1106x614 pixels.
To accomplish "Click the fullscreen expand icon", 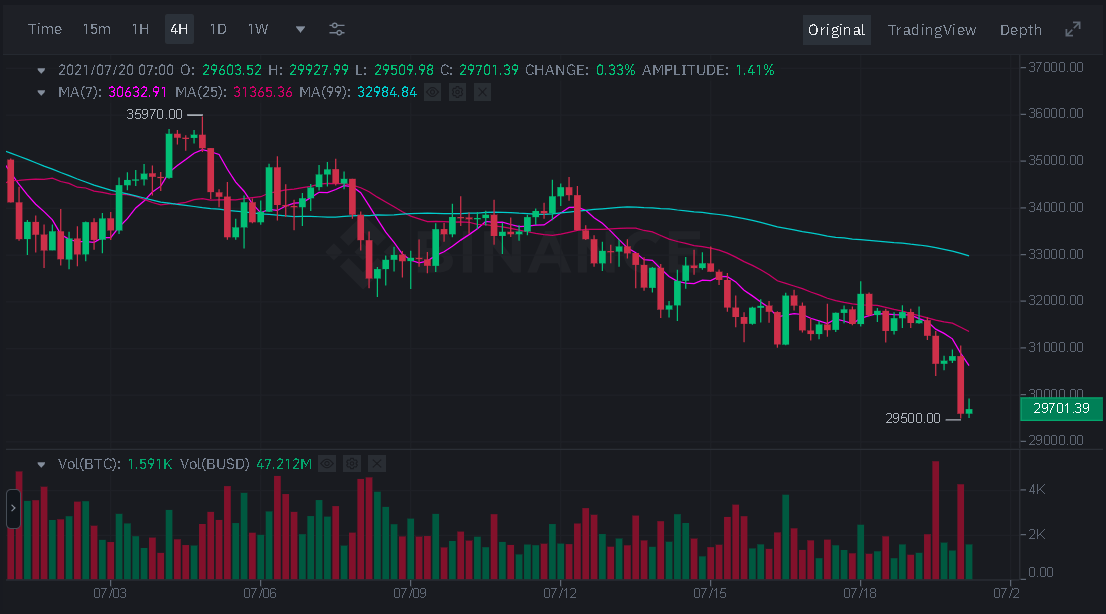I will click(x=1073, y=30).
